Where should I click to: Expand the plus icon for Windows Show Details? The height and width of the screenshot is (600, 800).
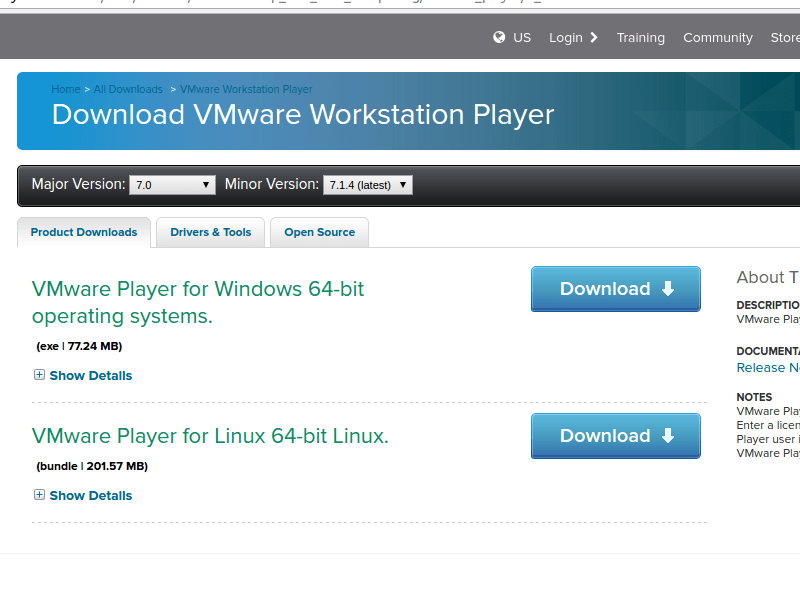point(39,375)
